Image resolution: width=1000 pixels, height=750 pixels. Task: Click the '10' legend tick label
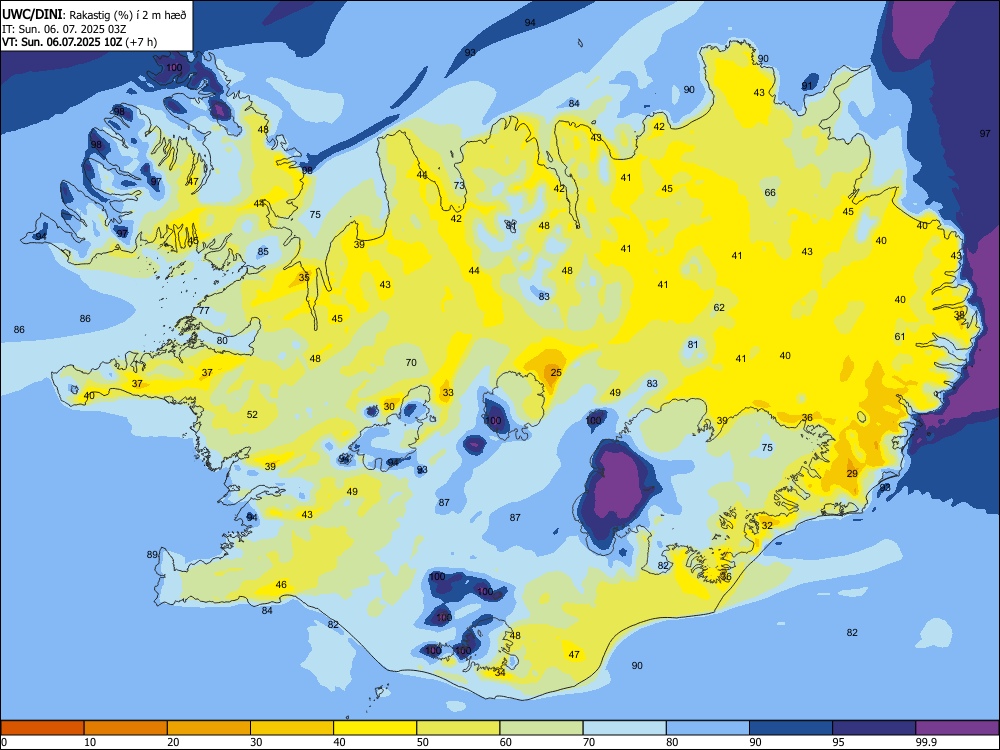[x=90, y=742]
